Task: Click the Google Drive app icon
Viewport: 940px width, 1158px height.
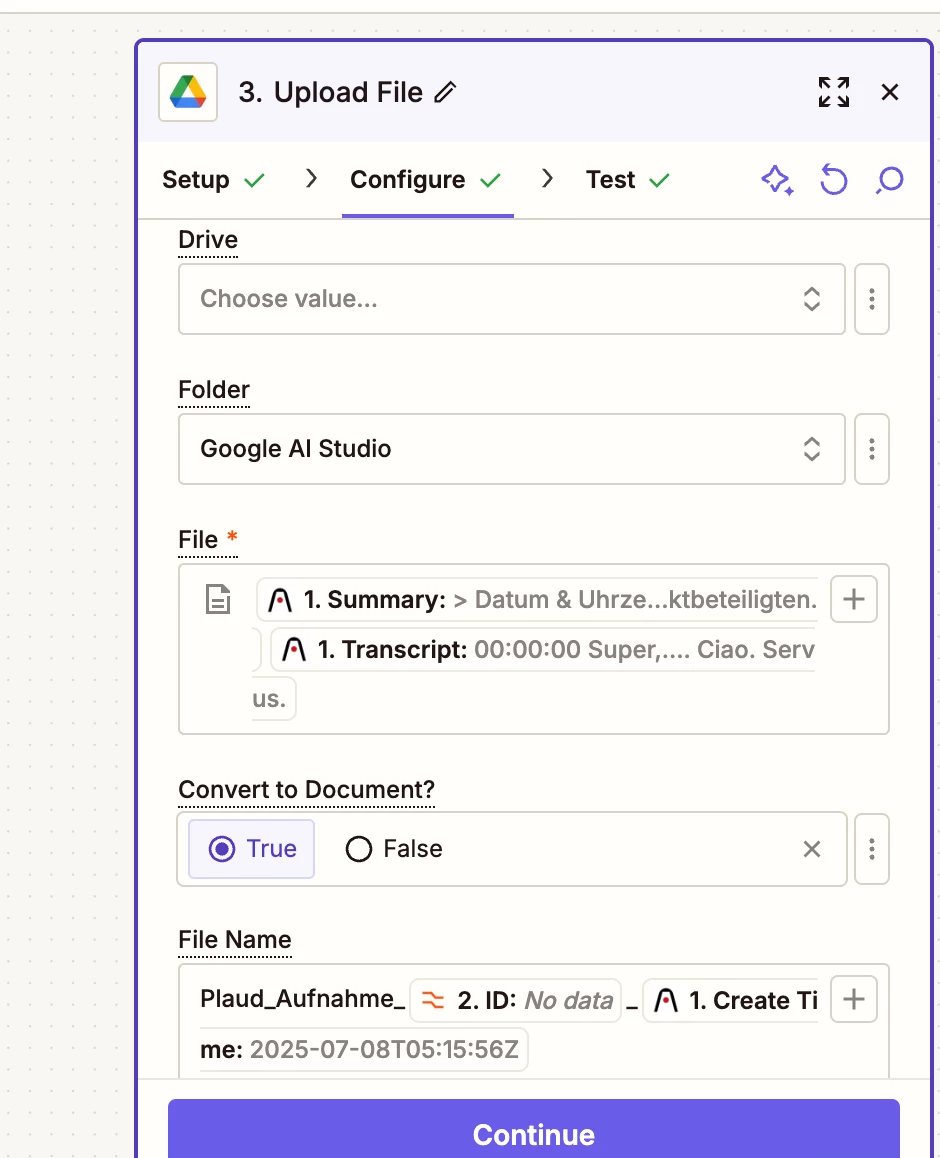Action: [x=188, y=93]
